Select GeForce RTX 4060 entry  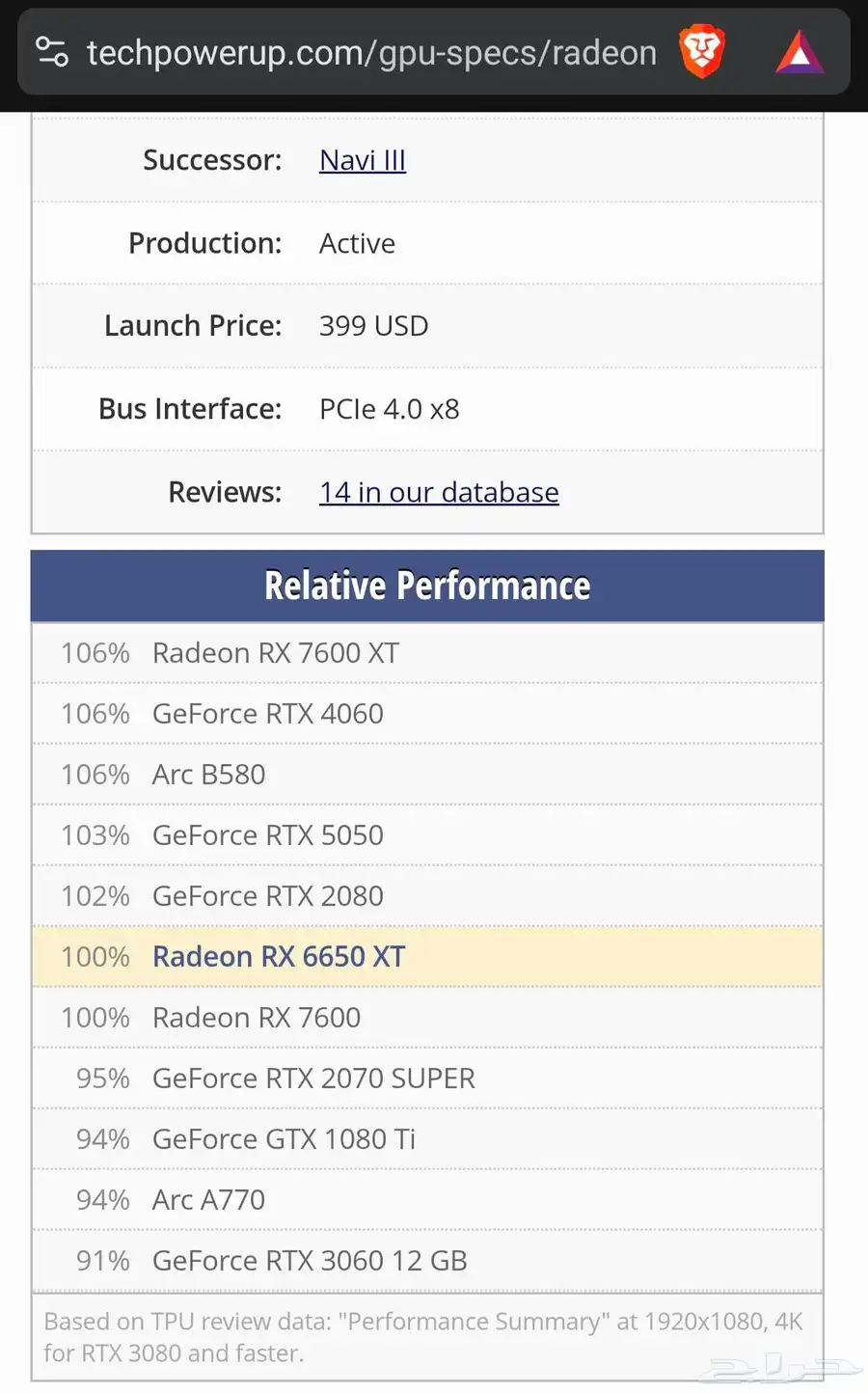click(x=427, y=714)
